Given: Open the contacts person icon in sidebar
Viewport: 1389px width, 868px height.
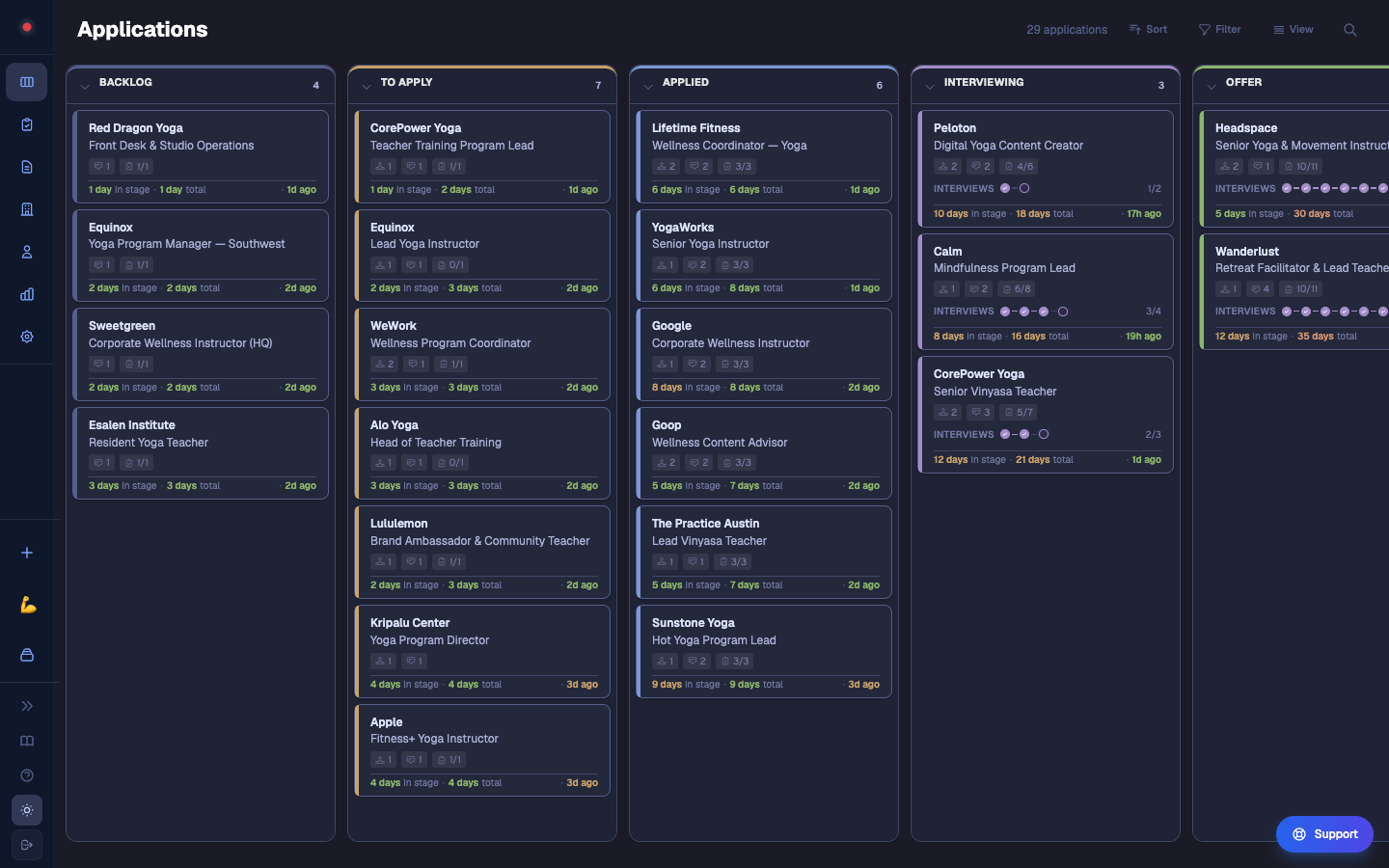Looking at the screenshot, I should tap(27, 252).
